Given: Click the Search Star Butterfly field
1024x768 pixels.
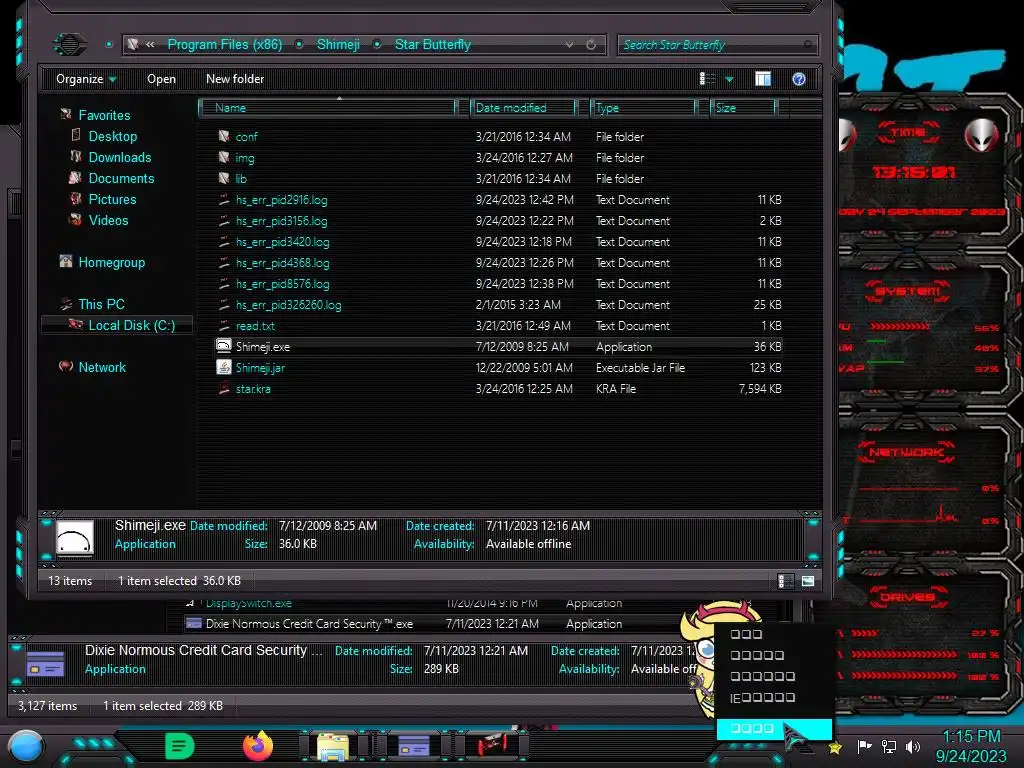Looking at the screenshot, I should (x=717, y=44).
